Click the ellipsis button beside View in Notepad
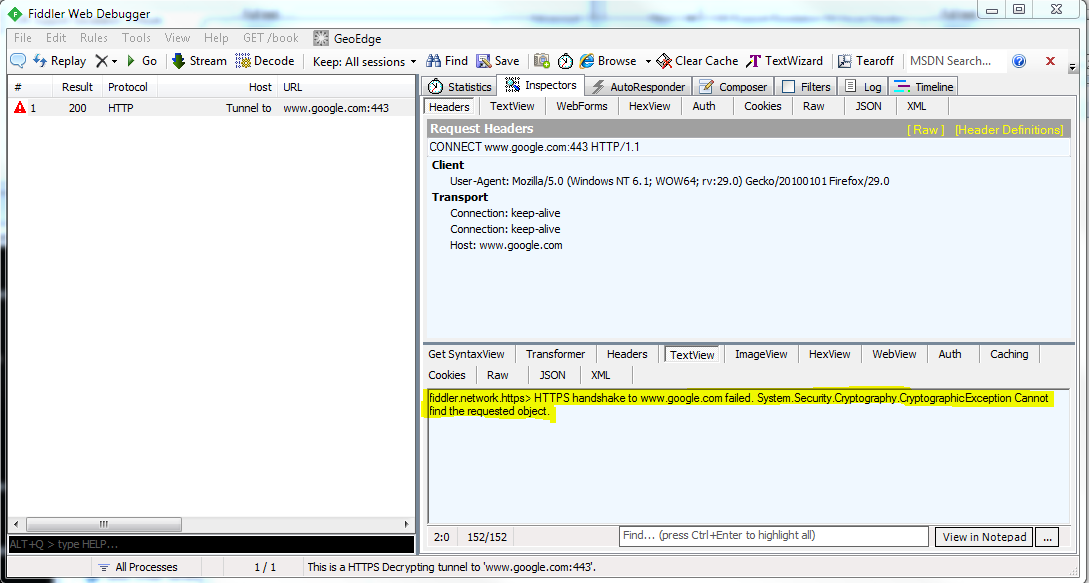1089x583 pixels. (1048, 537)
